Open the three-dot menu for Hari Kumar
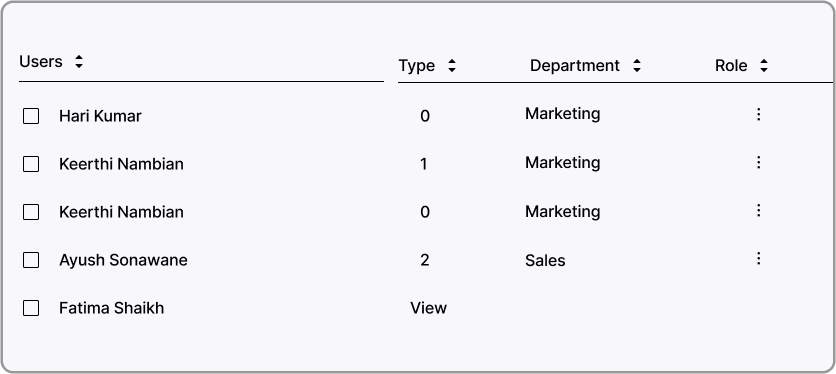The width and height of the screenshot is (836, 374). click(758, 114)
